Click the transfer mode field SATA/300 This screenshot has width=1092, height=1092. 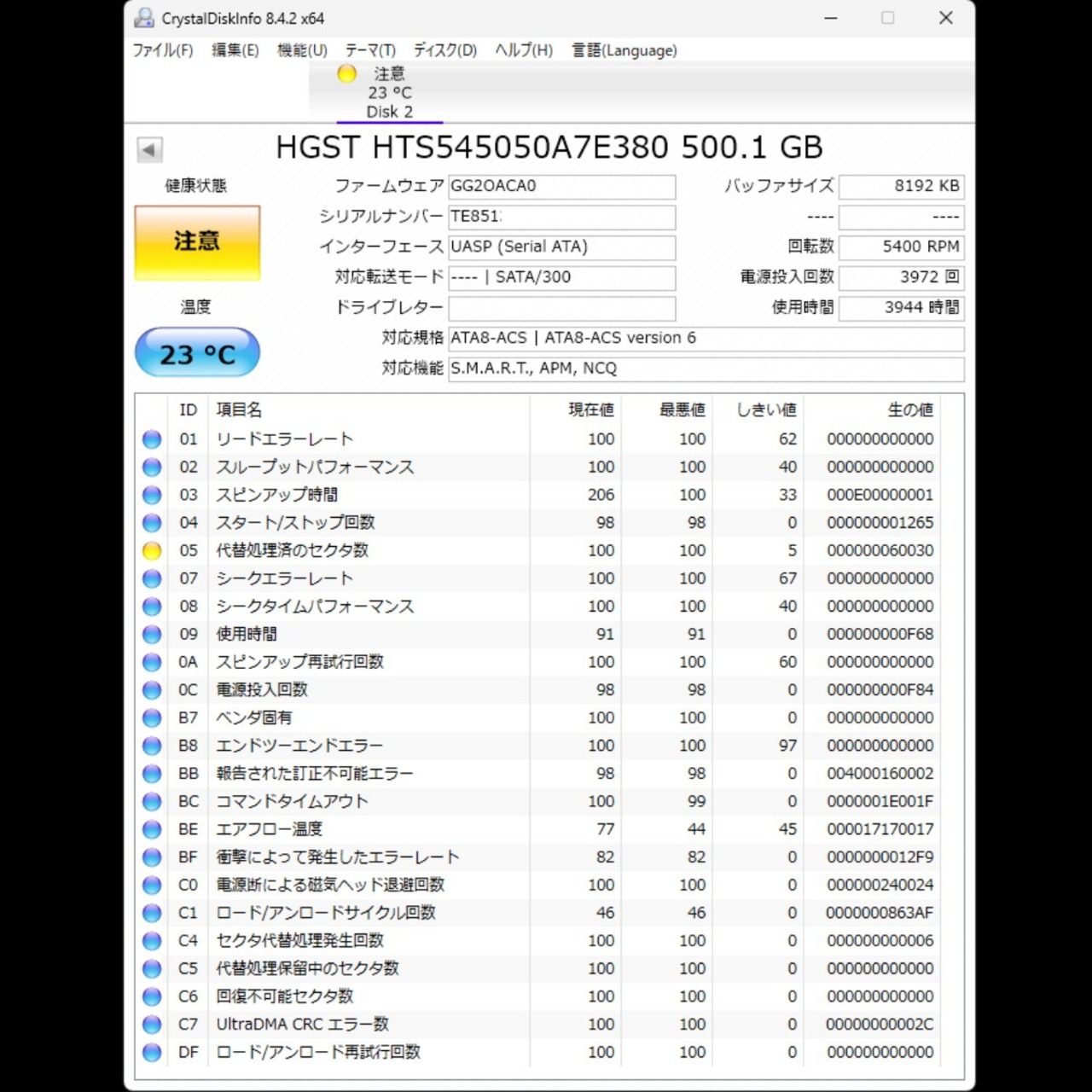[562, 277]
